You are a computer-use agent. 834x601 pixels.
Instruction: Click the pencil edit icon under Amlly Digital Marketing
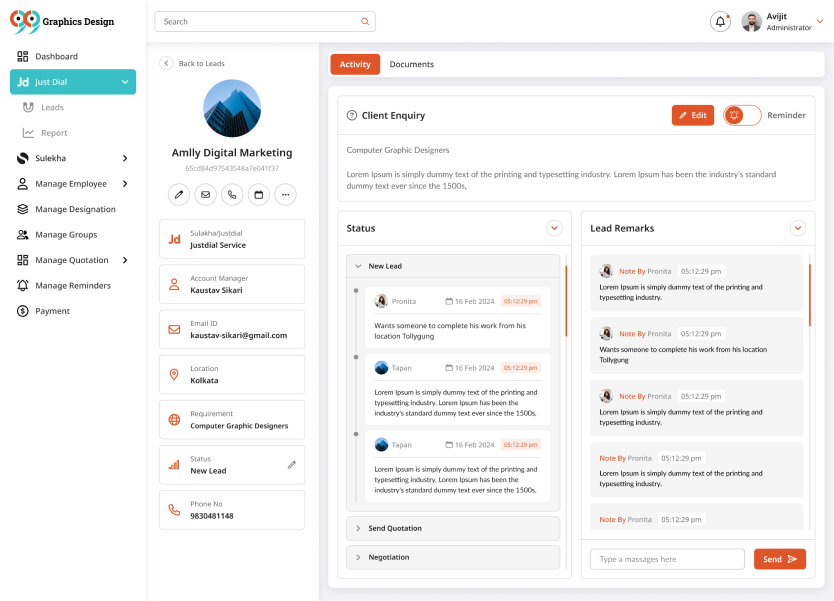pos(179,194)
